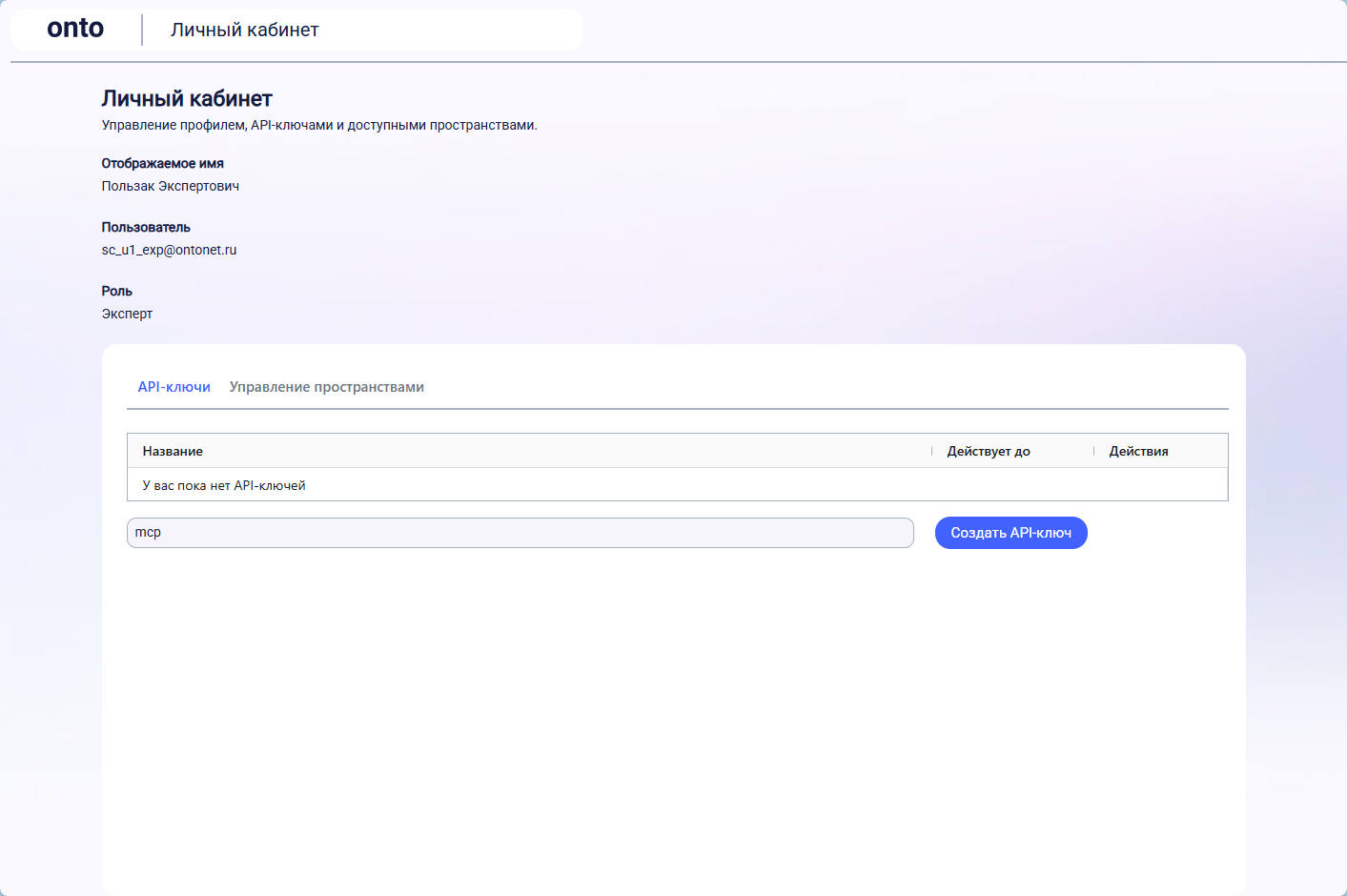
Task: Click the Роль label
Action: [x=117, y=291]
